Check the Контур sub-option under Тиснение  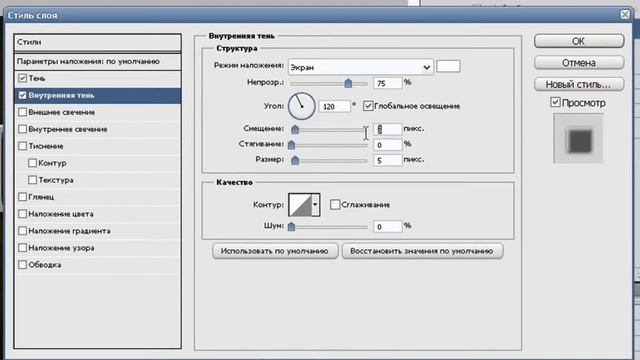[x=32, y=163]
